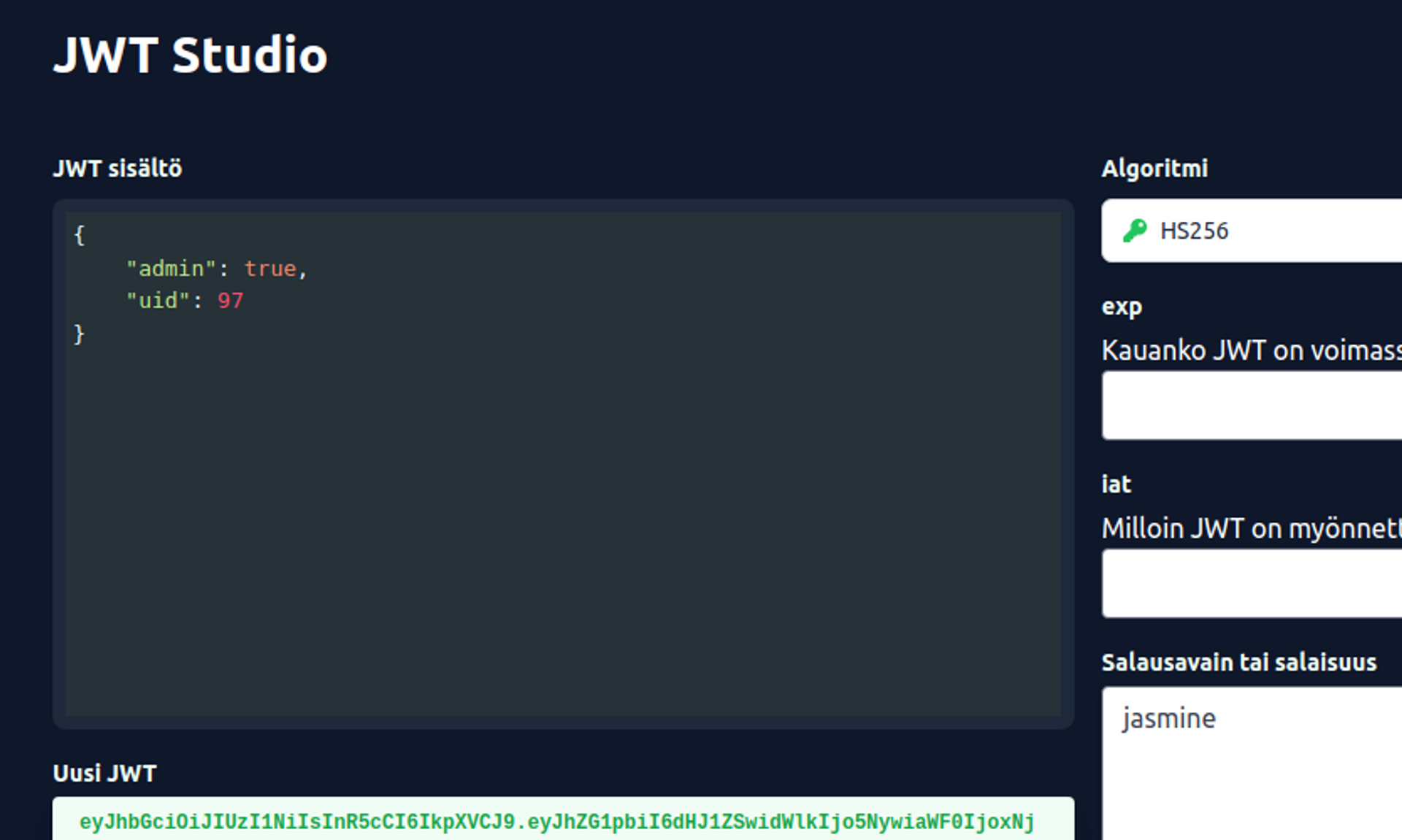1402x840 pixels.
Task: Click the empty area of the JWT editor
Action: [x=562, y=525]
